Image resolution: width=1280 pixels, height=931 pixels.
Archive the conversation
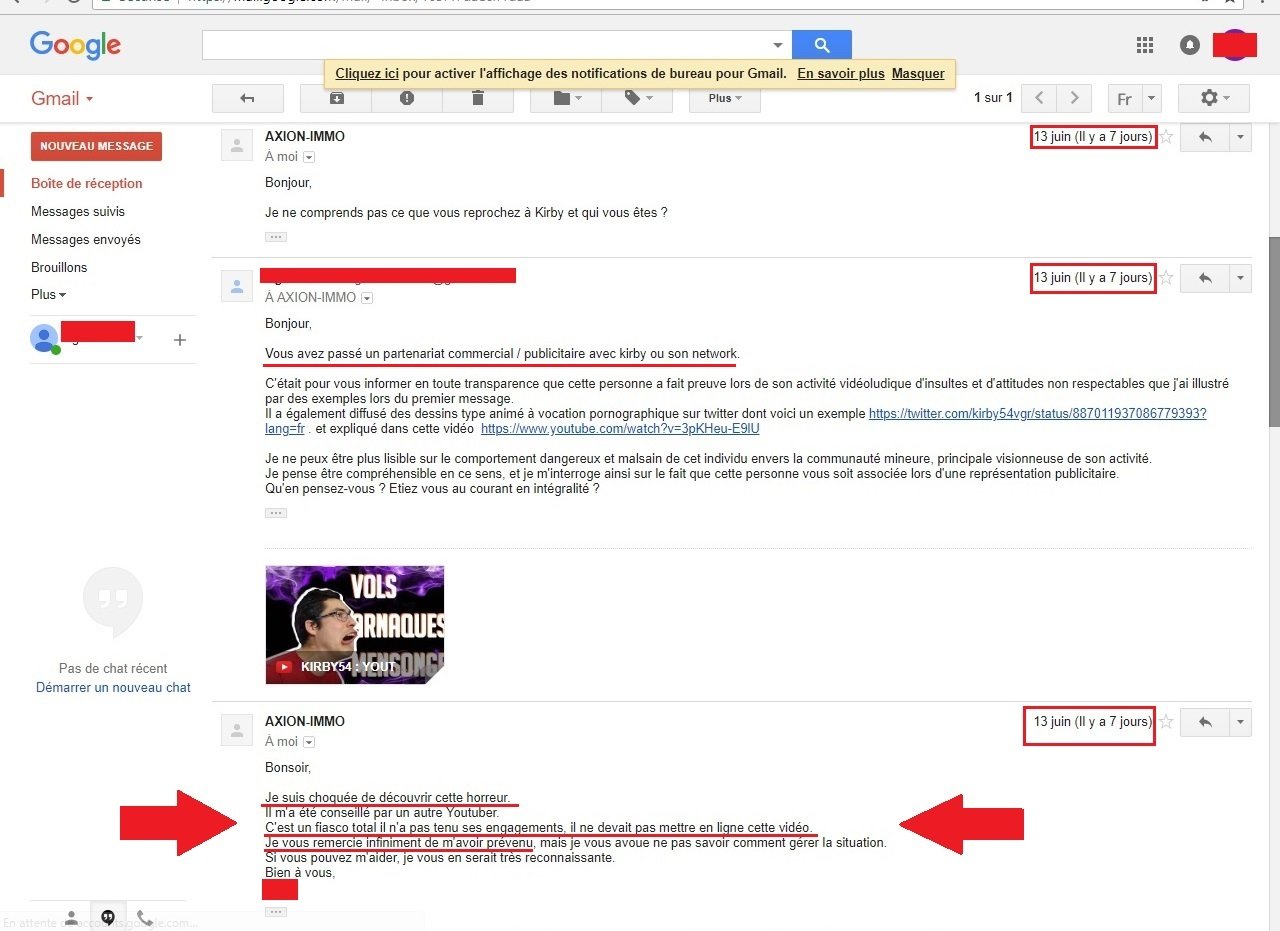(x=336, y=98)
